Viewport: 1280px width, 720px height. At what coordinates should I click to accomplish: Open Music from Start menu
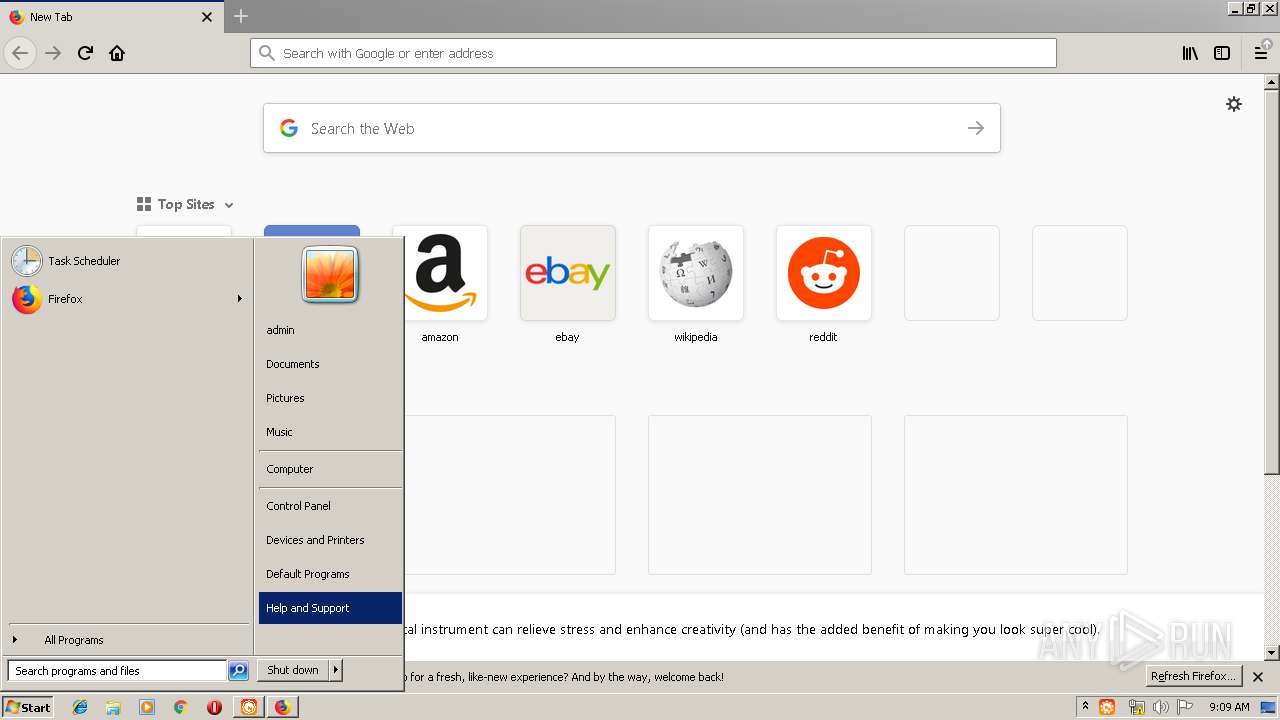click(x=330, y=432)
